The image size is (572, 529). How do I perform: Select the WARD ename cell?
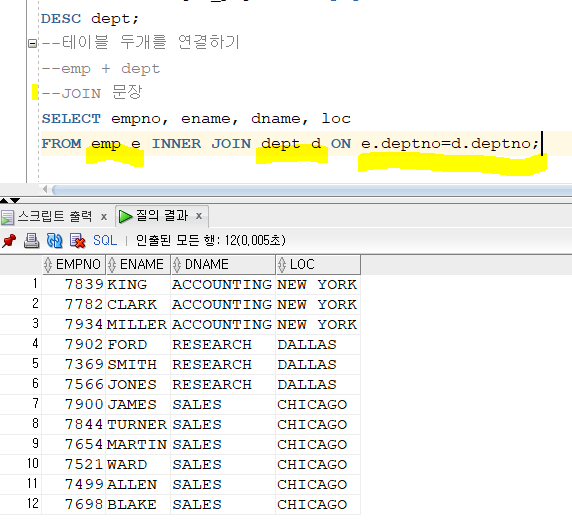click(x=138, y=465)
